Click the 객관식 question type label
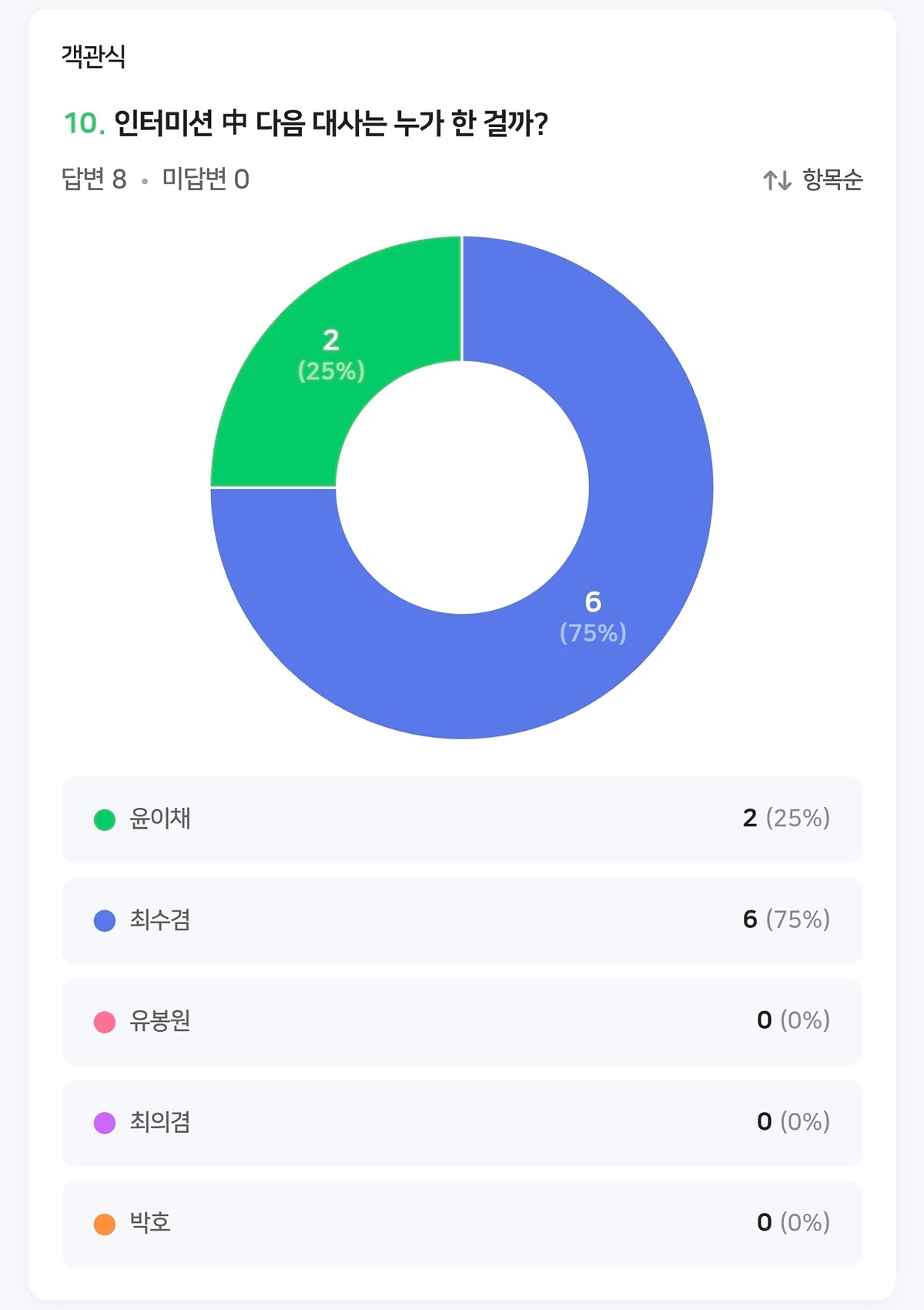 (x=93, y=56)
